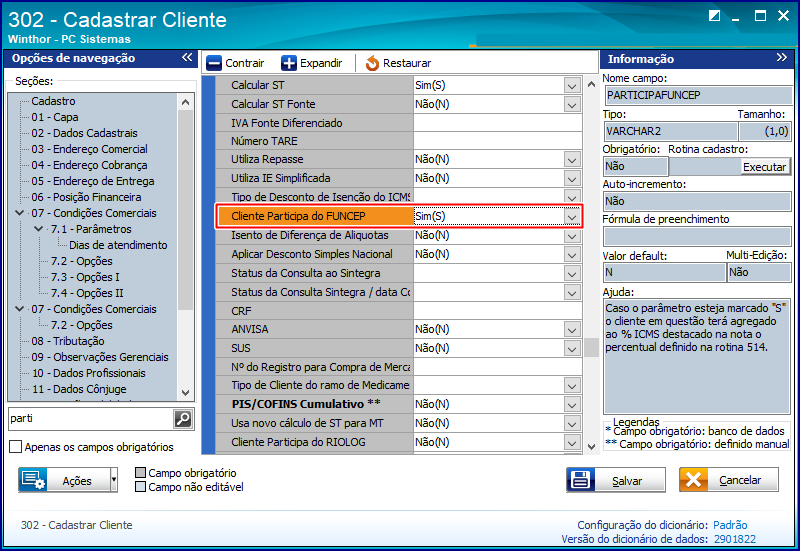
Task: Click Executar rotina cadastro button
Action: click(x=764, y=167)
